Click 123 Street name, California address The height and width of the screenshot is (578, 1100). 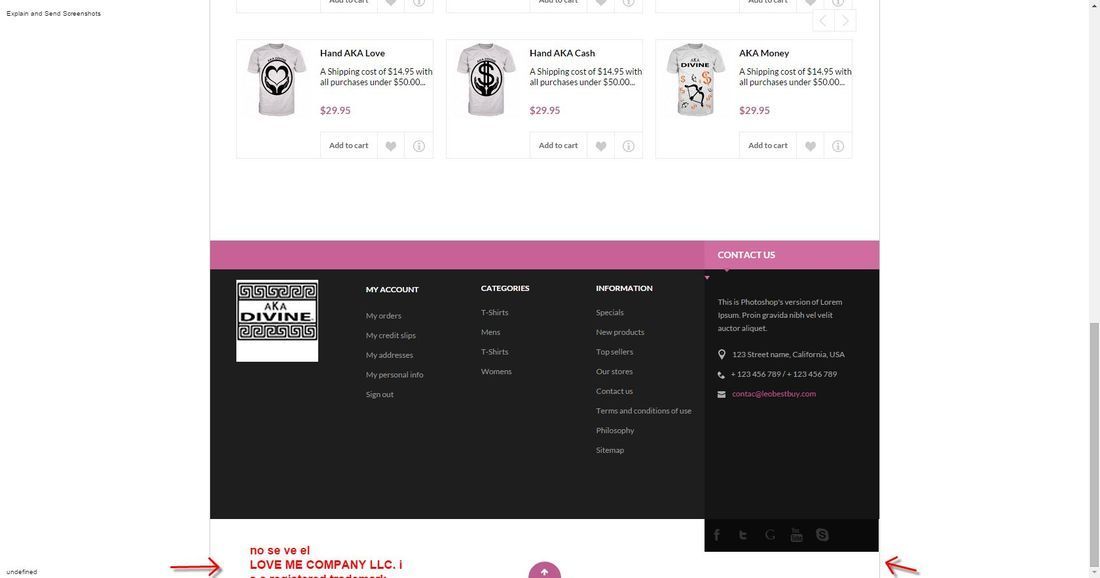point(789,355)
